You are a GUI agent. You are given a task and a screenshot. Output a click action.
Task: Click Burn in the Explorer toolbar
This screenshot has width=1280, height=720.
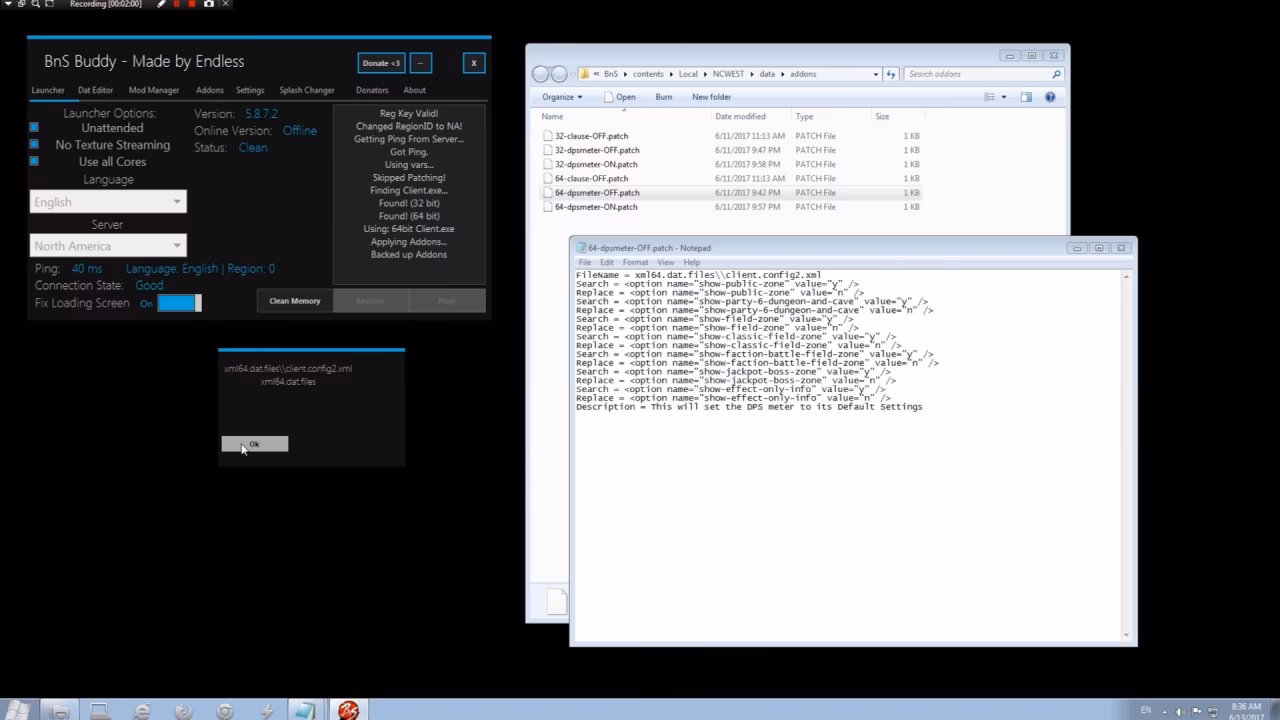click(x=664, y=97)
